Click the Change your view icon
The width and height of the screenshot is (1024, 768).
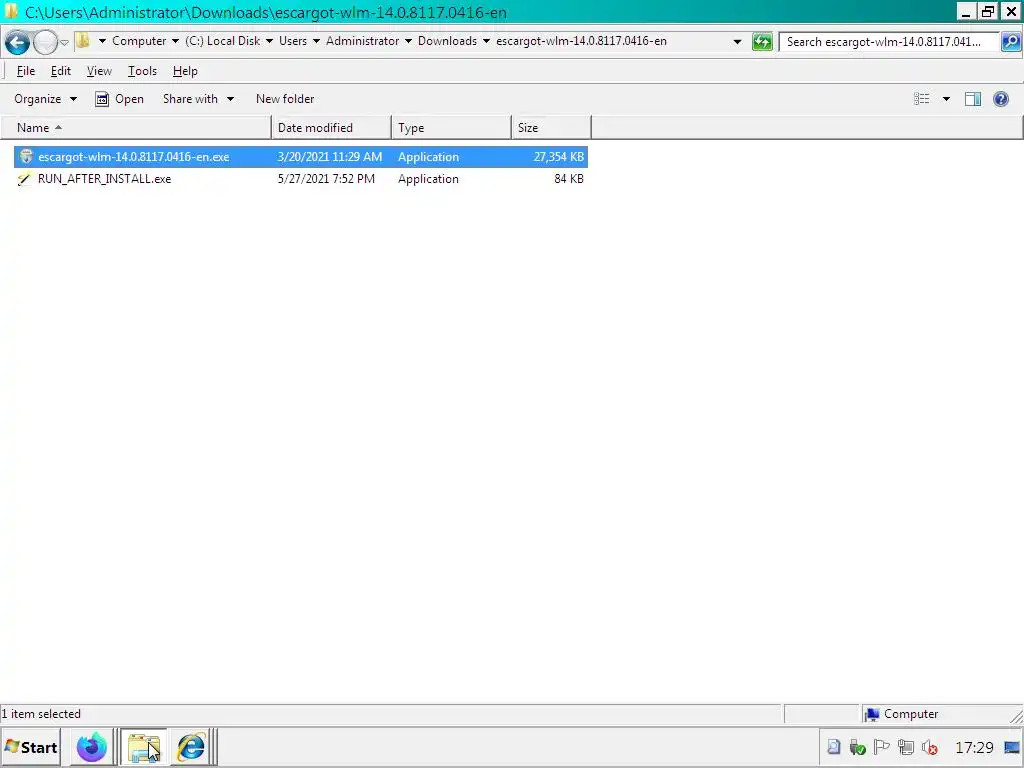pyautogui.click(x=921, y=99)
